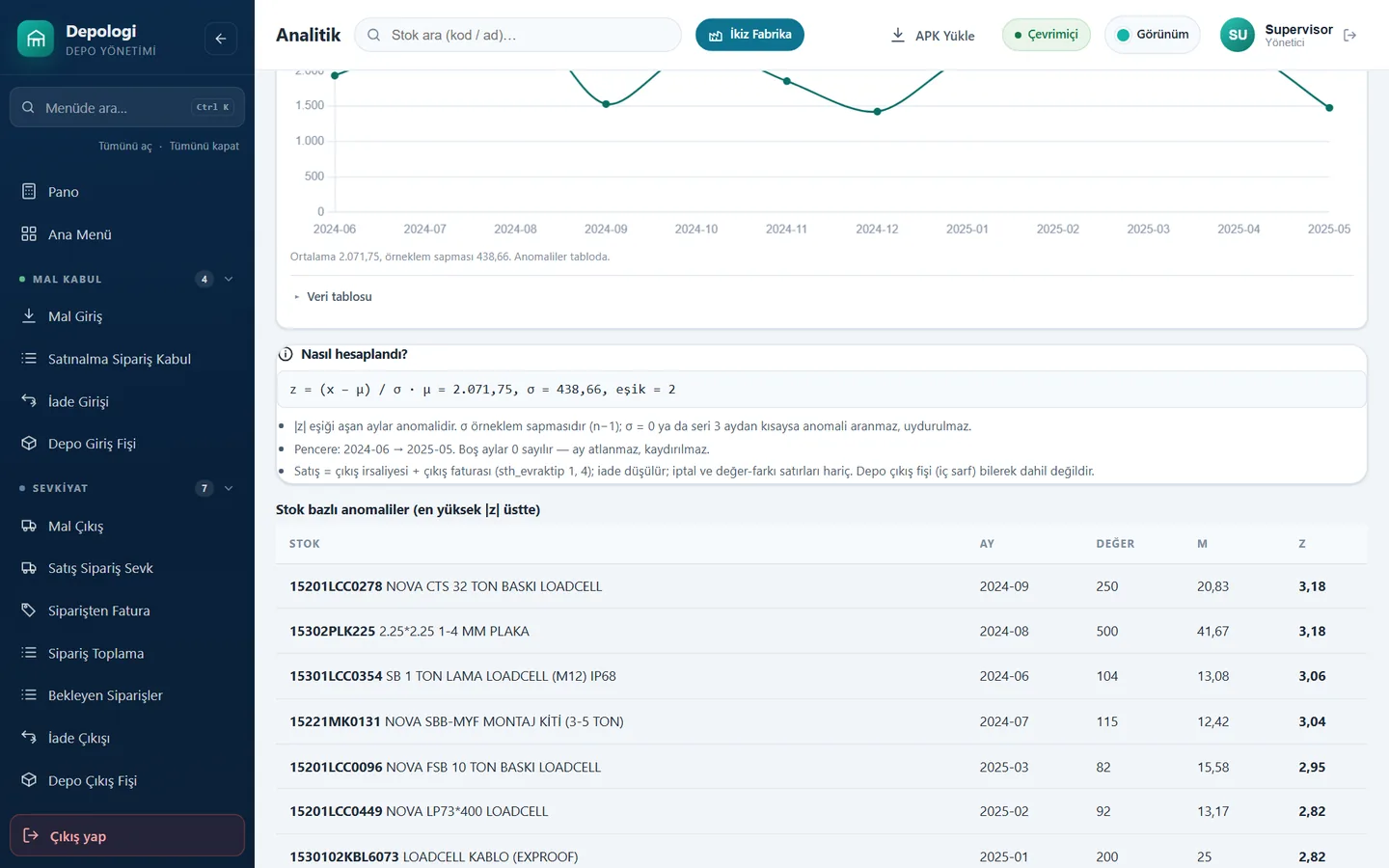Click the Z column header

click(1302, 544)
